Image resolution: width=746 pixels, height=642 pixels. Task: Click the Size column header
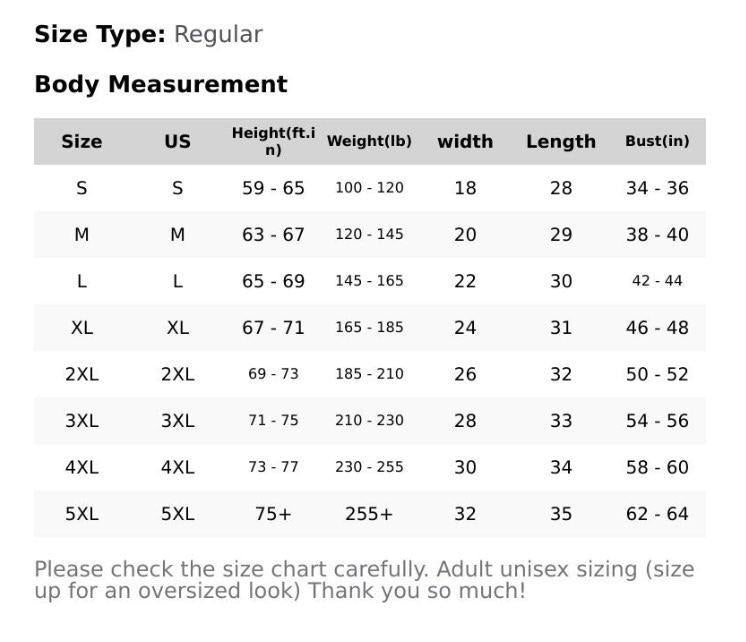point(81,141)
